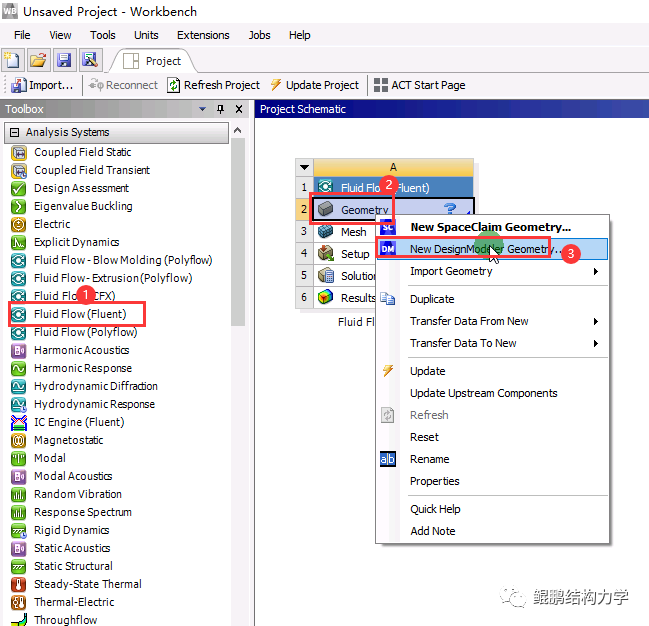The width and height of the screenshot is (649, 626).
Task: Click the Hydrodynamic Response icon
Action: [x=19, y=404]
